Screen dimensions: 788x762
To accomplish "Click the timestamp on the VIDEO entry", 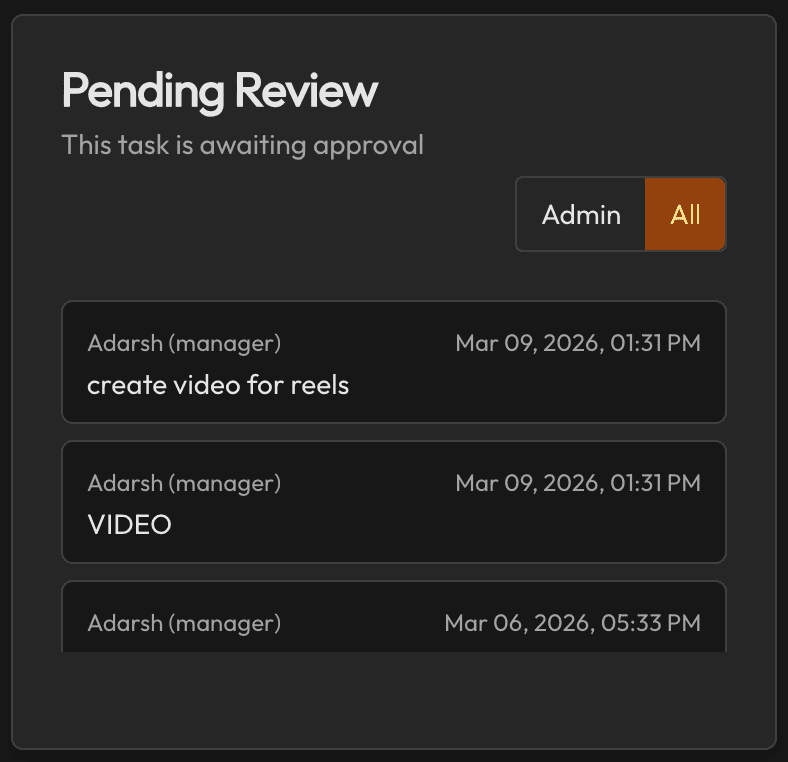I will (x=578, y=483).
